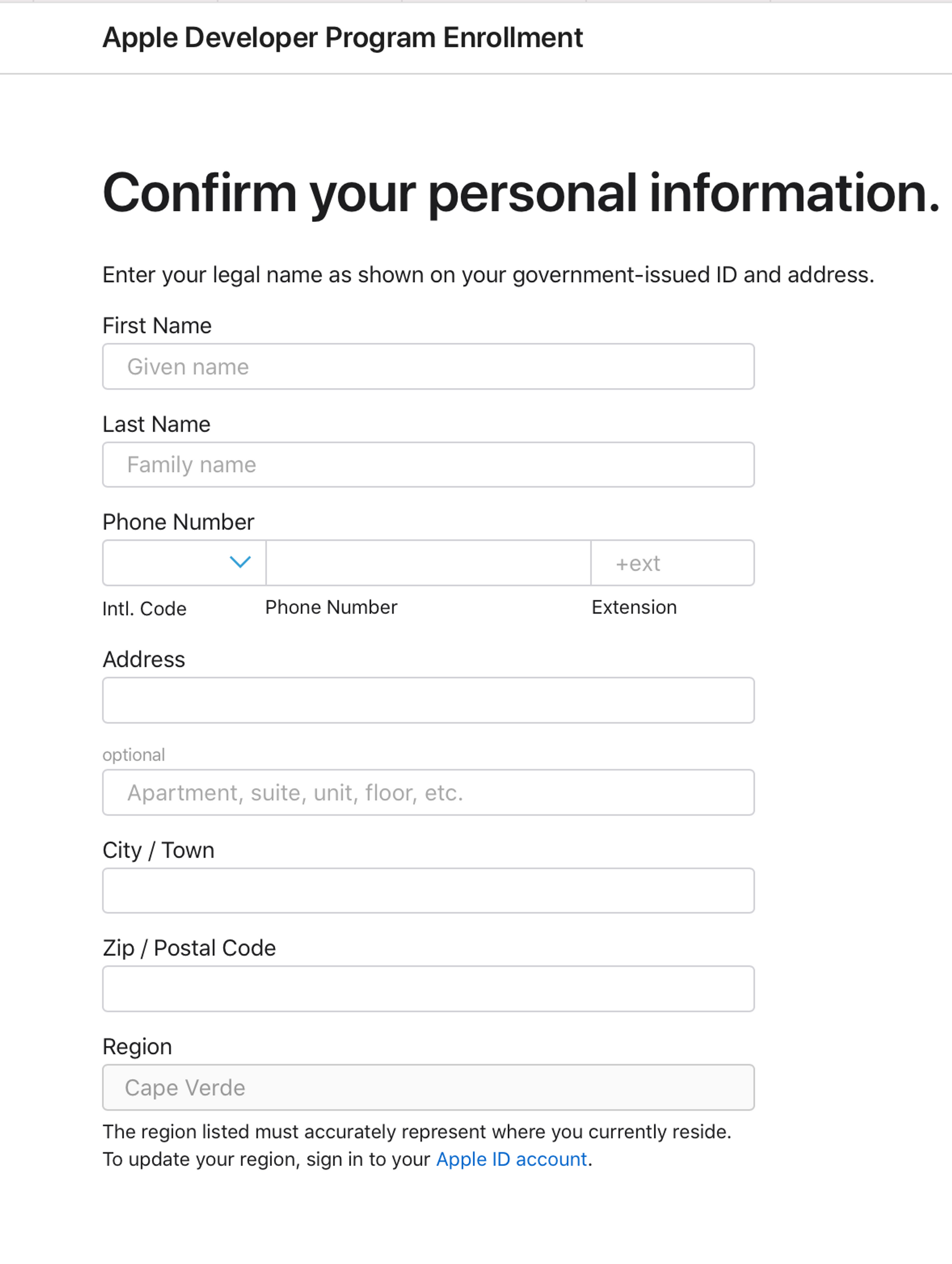Click the main phone number input box
Viewport: 952px width, 1264px height.
(x=428, y=563)
